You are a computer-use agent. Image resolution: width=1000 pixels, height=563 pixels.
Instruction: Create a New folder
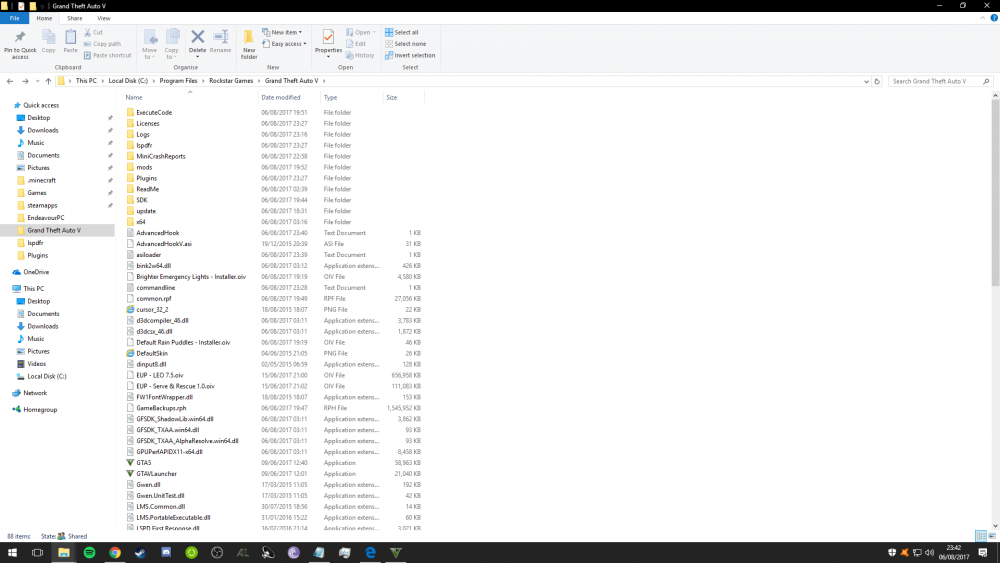249,44
